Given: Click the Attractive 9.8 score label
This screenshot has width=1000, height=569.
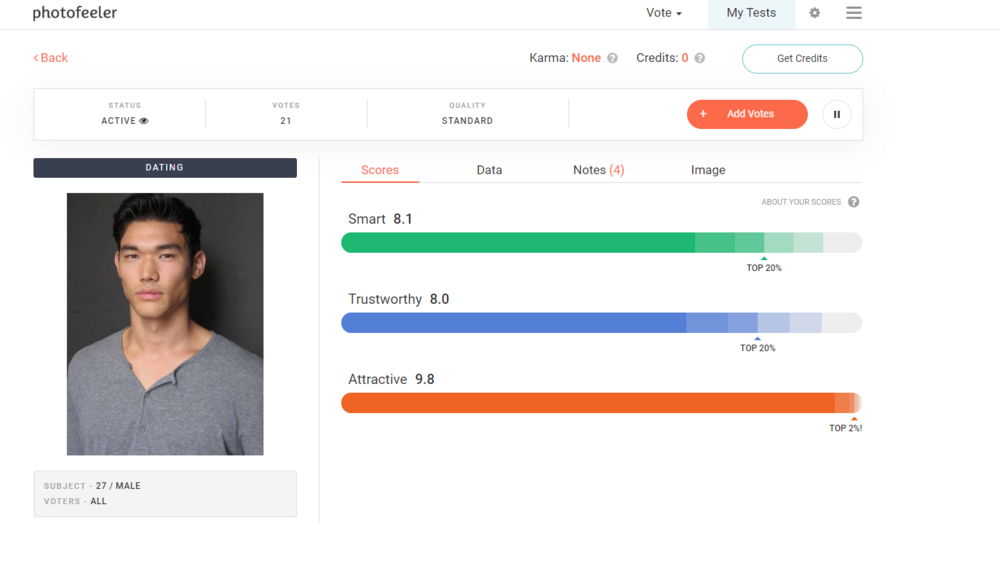Looking at the screenshot, I should (x=391, y=379).
